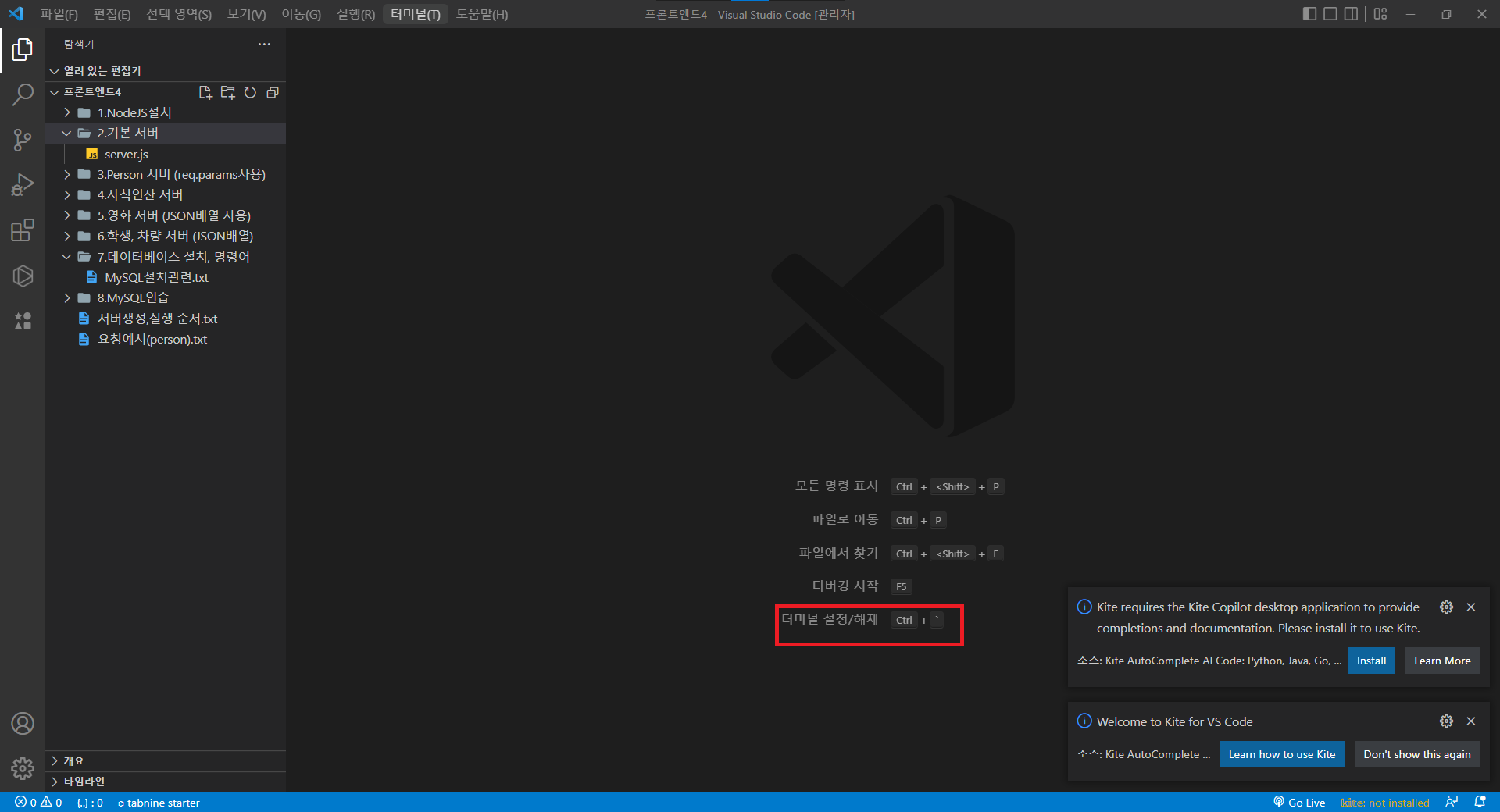This screenshot has width=1500, height=812.
Task: Open the 실행(R) menu
Action: pos(356,14)
